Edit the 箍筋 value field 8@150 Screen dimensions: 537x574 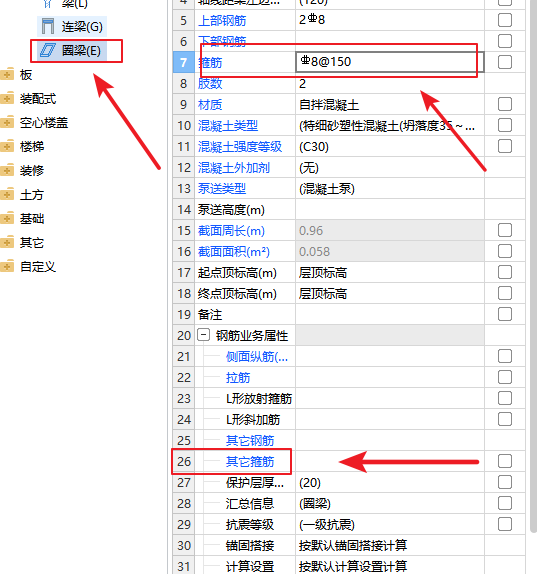click(x=389, y=62)
